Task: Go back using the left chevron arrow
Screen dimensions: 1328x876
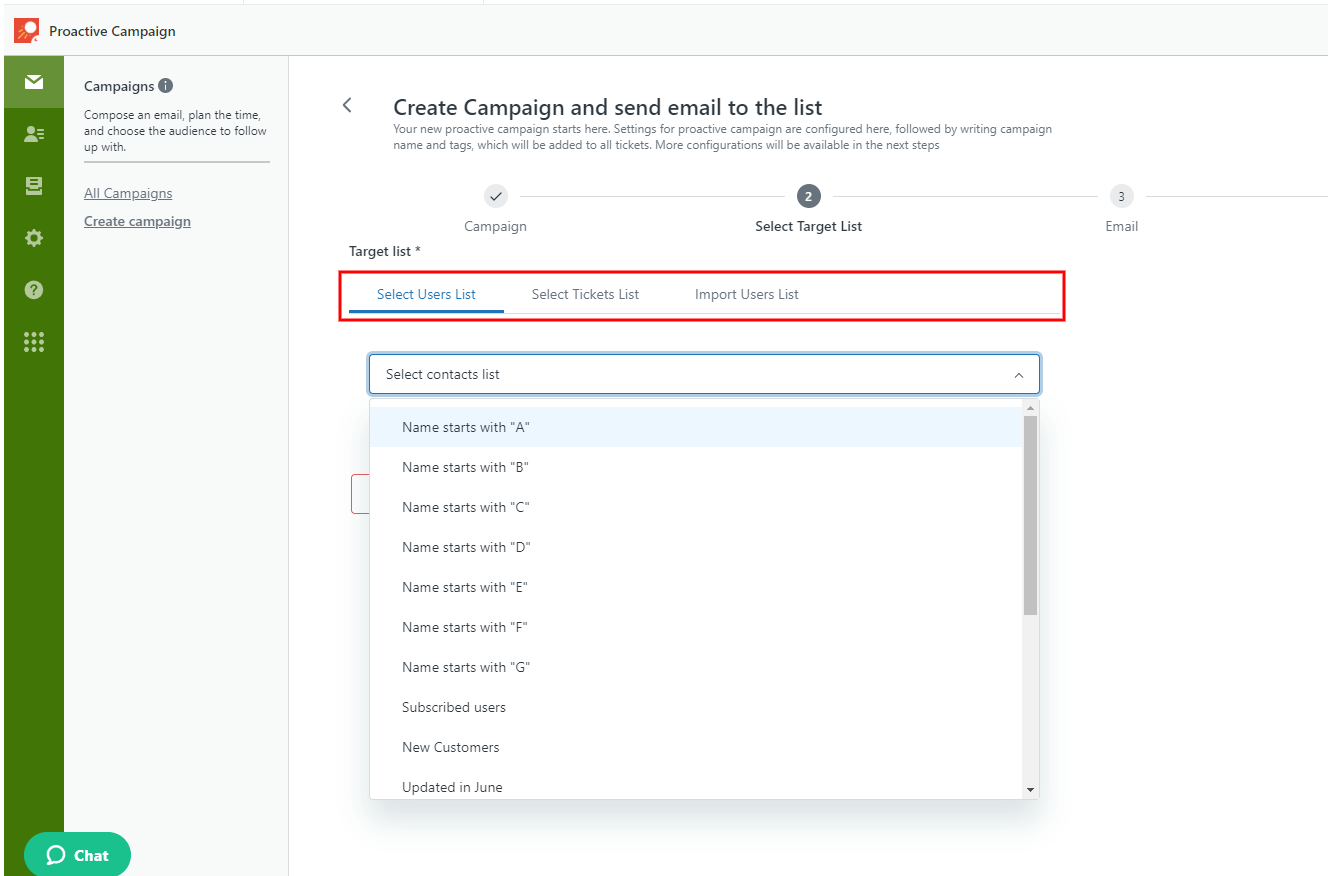Action: point(347,105)
